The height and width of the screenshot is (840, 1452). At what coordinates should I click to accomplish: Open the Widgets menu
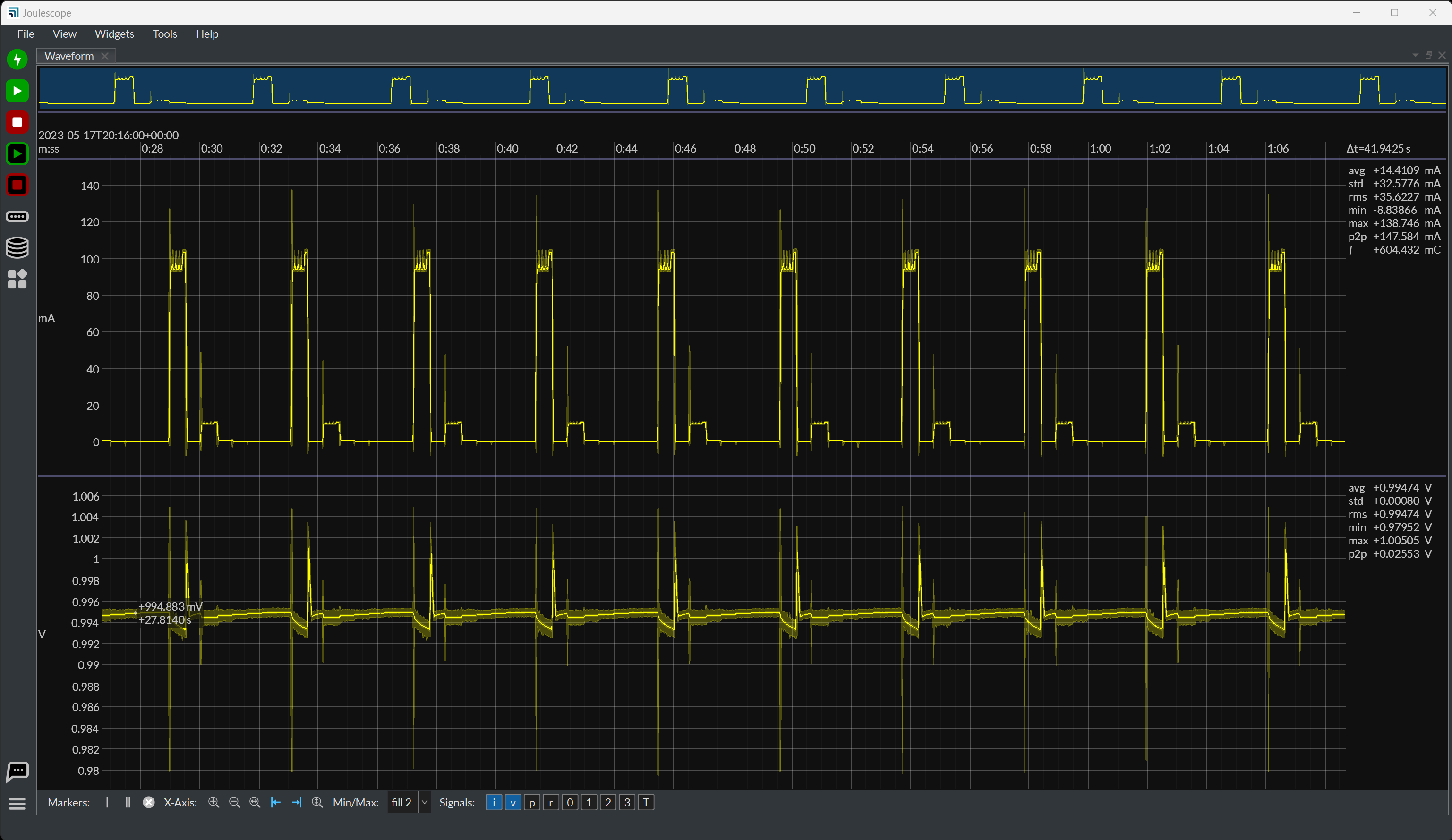tap(115, 34)
